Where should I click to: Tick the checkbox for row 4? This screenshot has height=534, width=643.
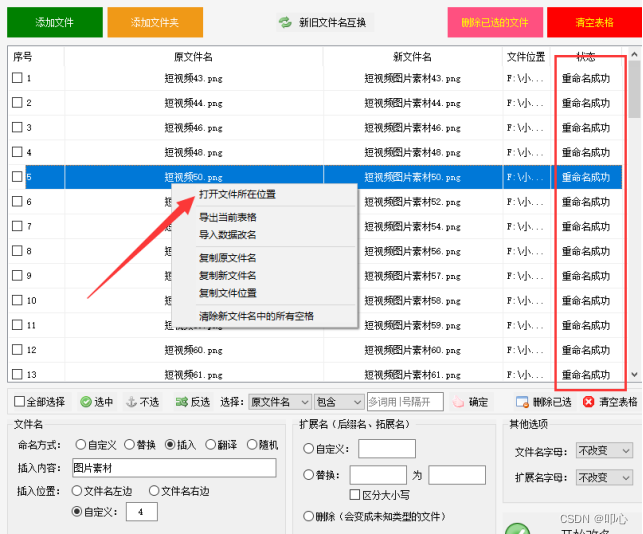(17, 152)
